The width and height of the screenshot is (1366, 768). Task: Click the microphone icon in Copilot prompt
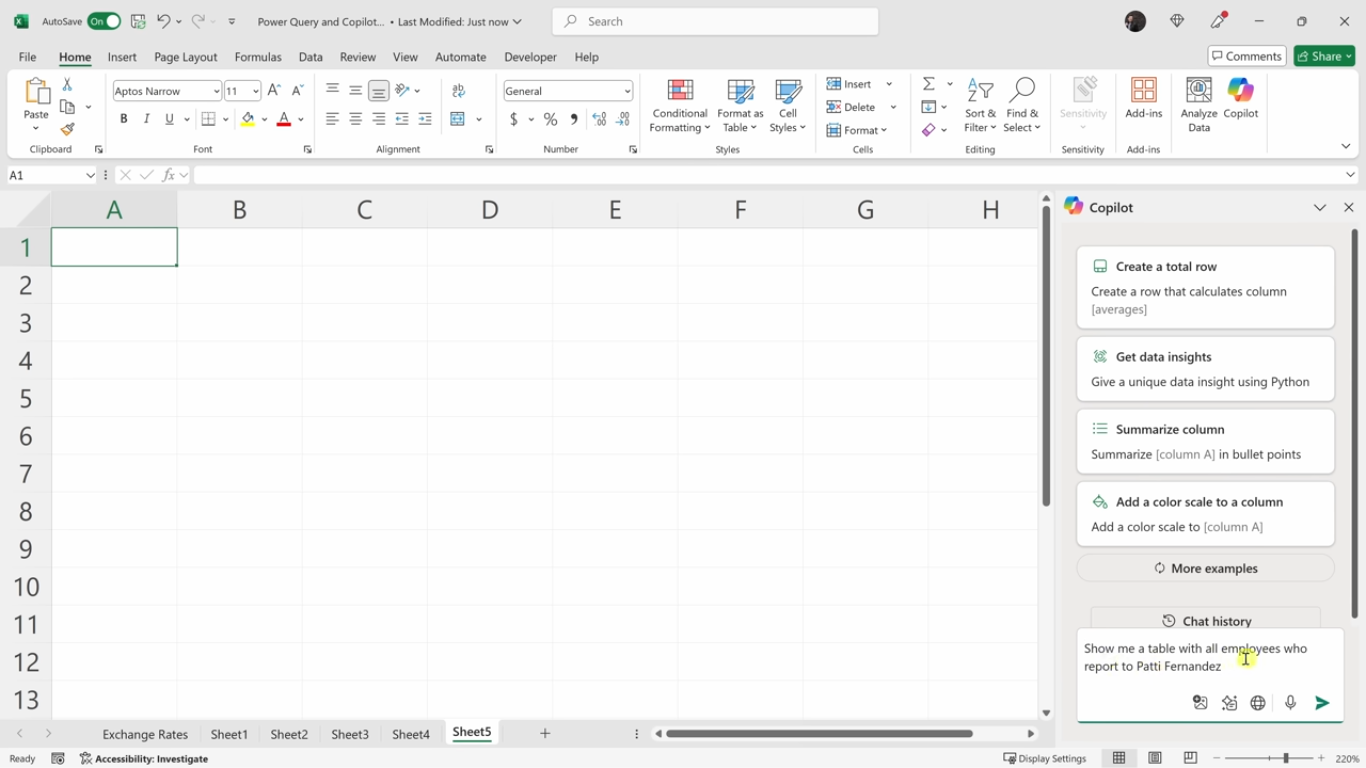pos(1290,703)
